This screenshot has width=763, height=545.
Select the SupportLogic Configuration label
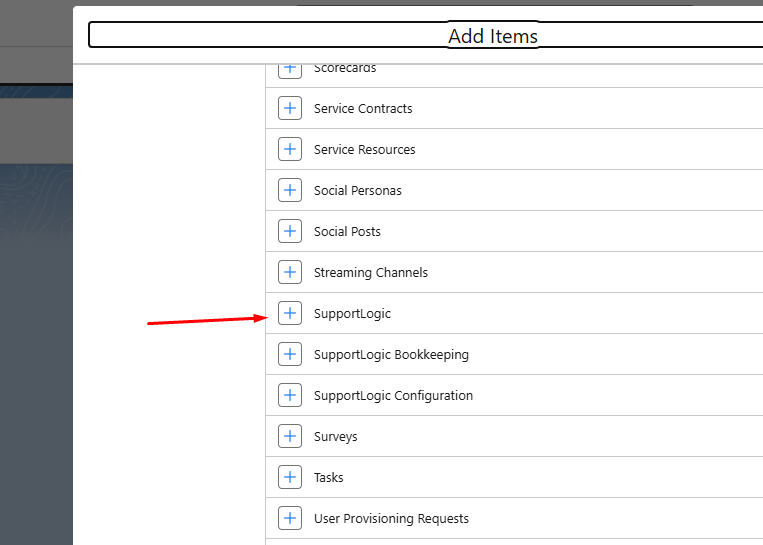pyautogui.click(x=393, y=396)
